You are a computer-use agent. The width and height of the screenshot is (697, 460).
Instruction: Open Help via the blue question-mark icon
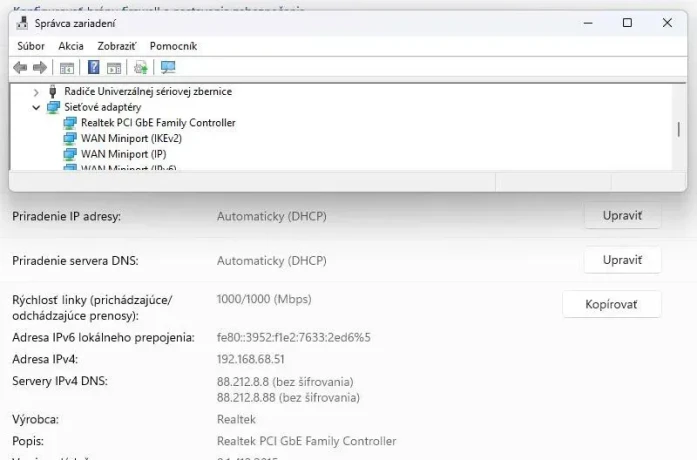[93, 67]
